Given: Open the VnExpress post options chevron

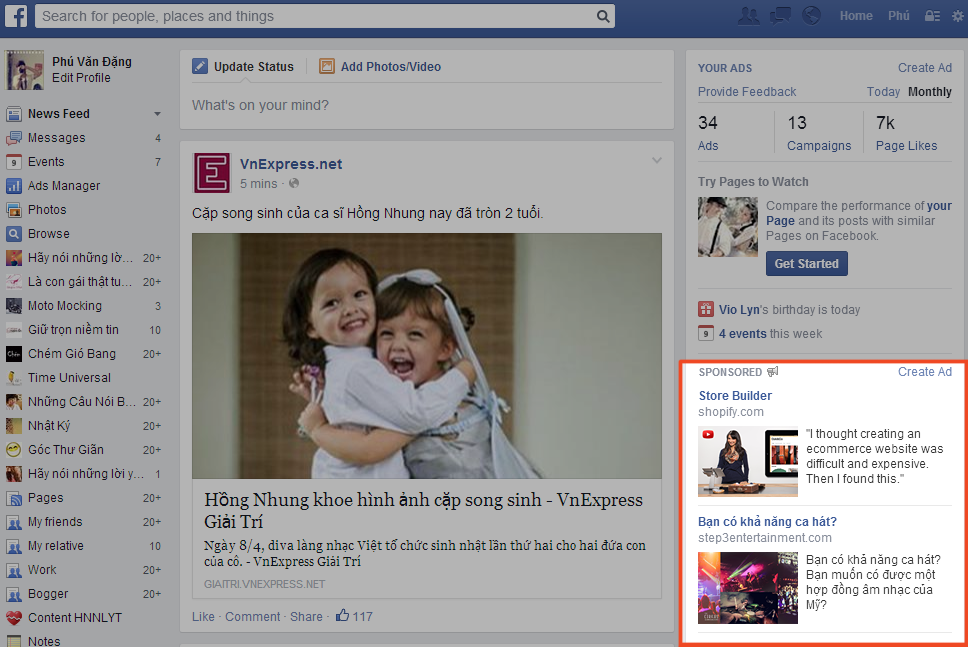Looking at the screenshot, I should pos(657,159).
